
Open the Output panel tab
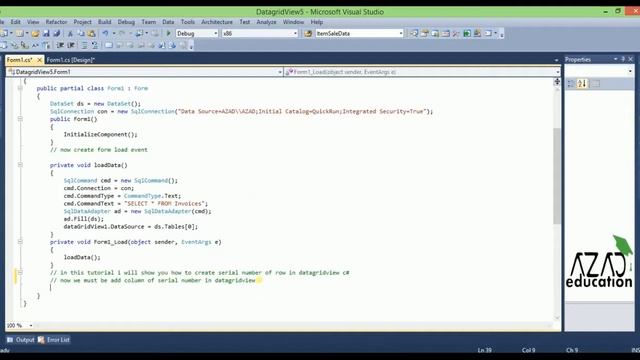click(21, 340)
